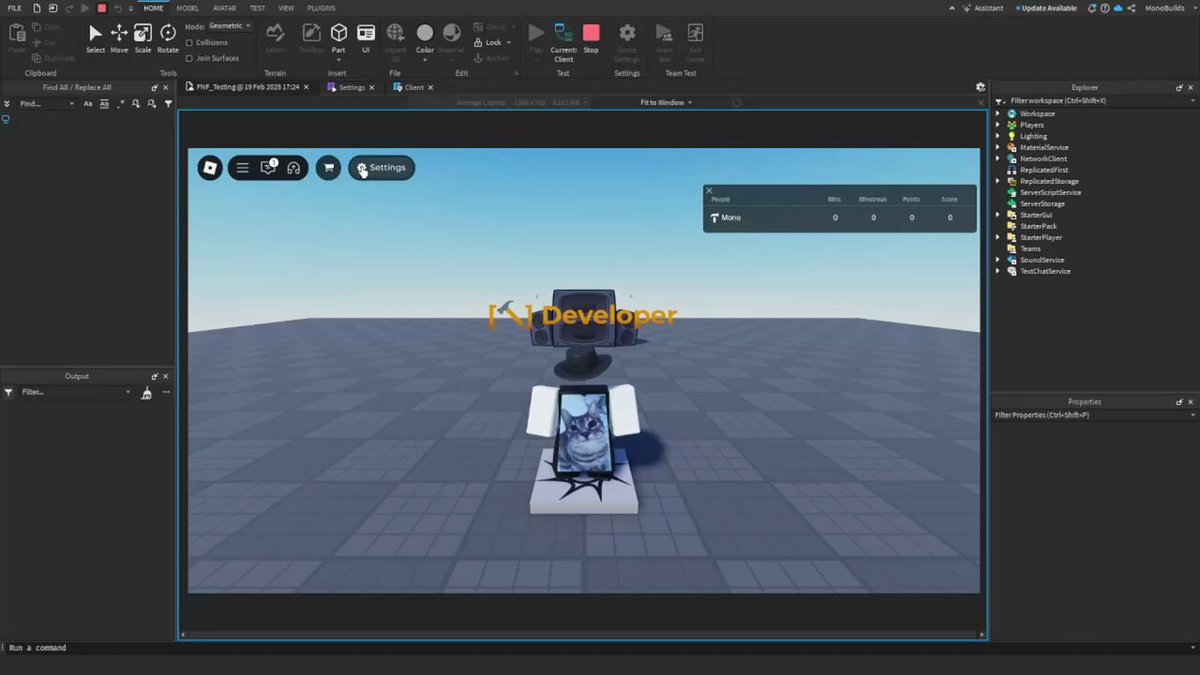Activate the Scale tool

(x=143, y=38)
